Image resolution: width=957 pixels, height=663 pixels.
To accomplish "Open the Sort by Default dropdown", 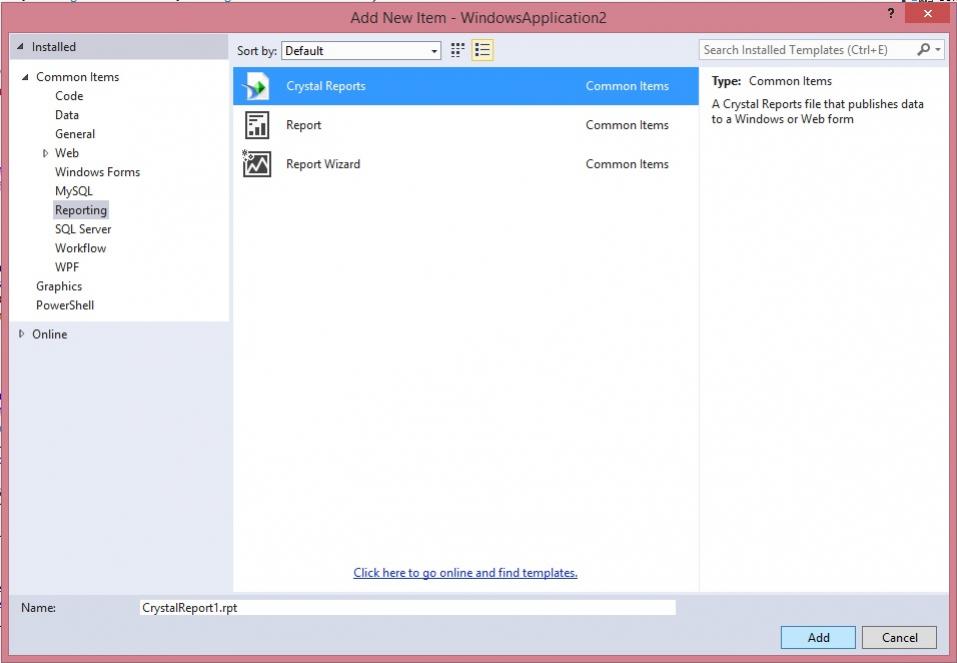I will 361,51.
